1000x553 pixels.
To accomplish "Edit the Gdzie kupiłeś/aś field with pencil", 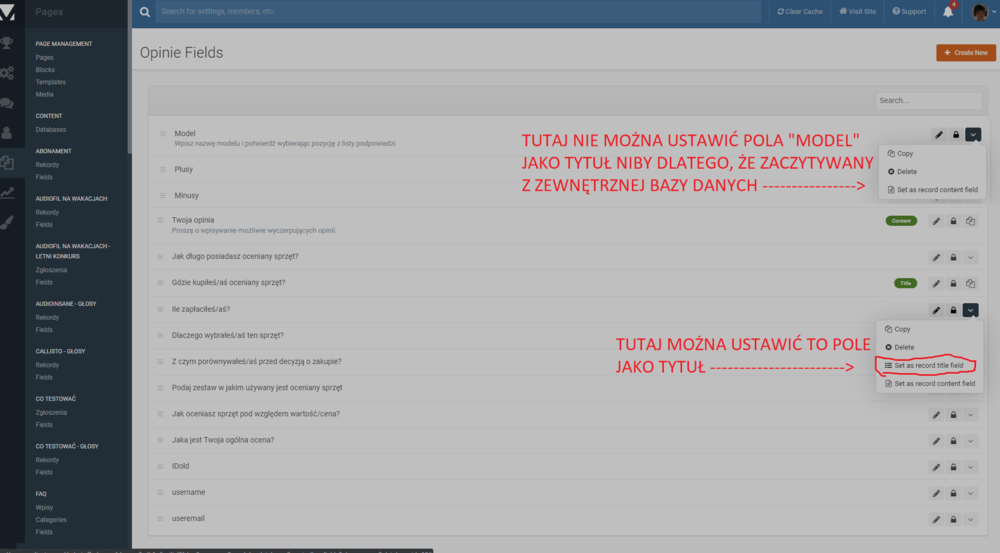I will click(x=936, y=283).
